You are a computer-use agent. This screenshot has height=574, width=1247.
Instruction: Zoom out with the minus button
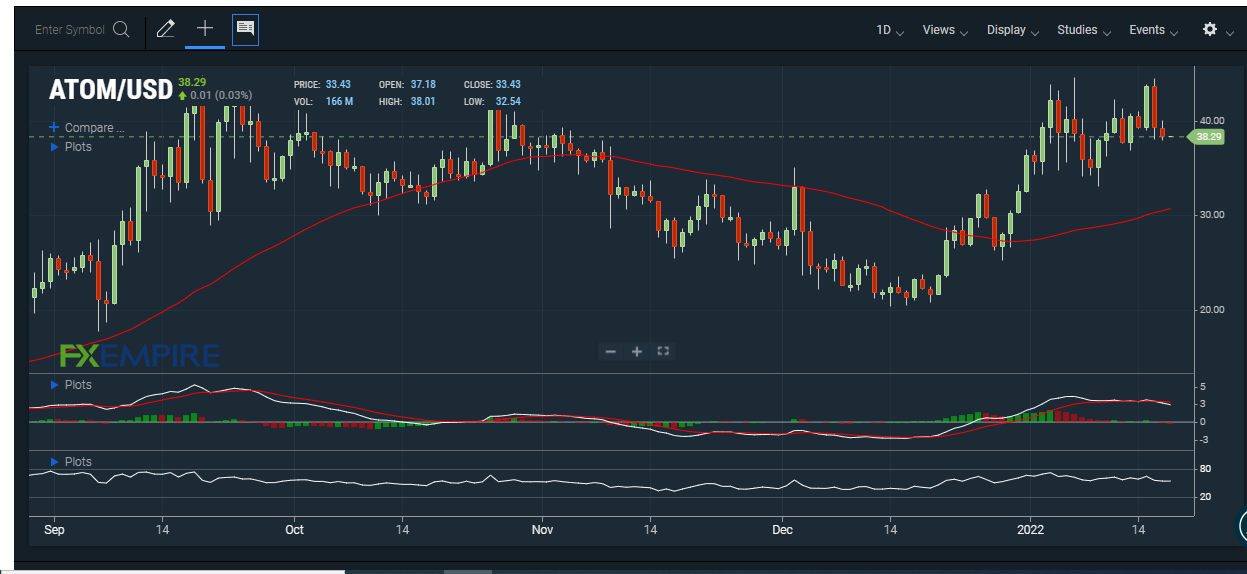[x=610, y=351]
